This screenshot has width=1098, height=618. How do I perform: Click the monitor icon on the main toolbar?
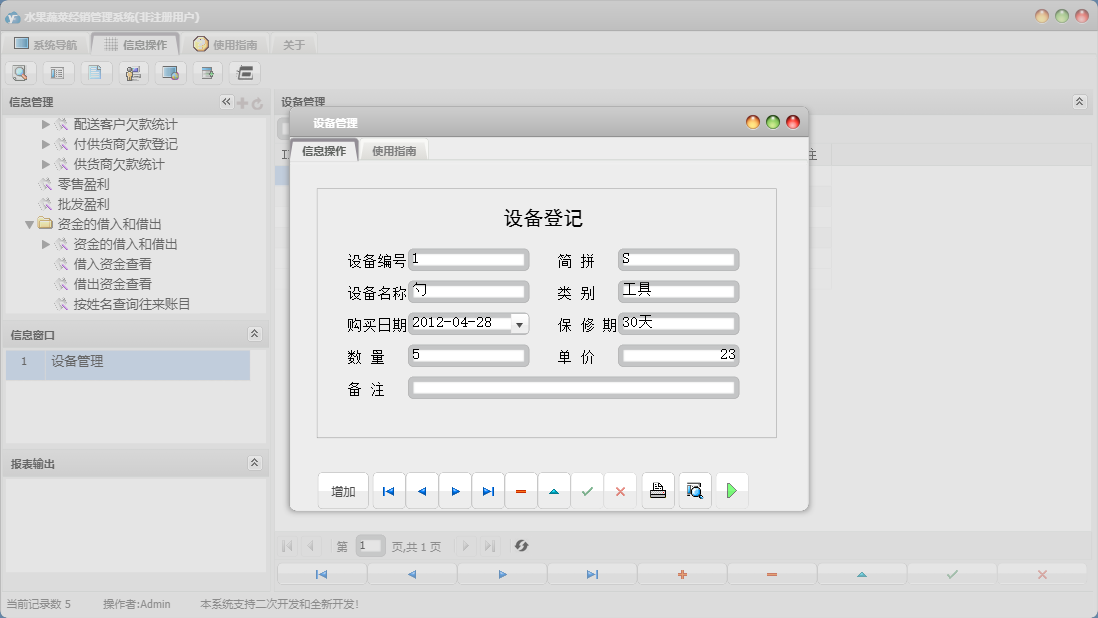170,72
